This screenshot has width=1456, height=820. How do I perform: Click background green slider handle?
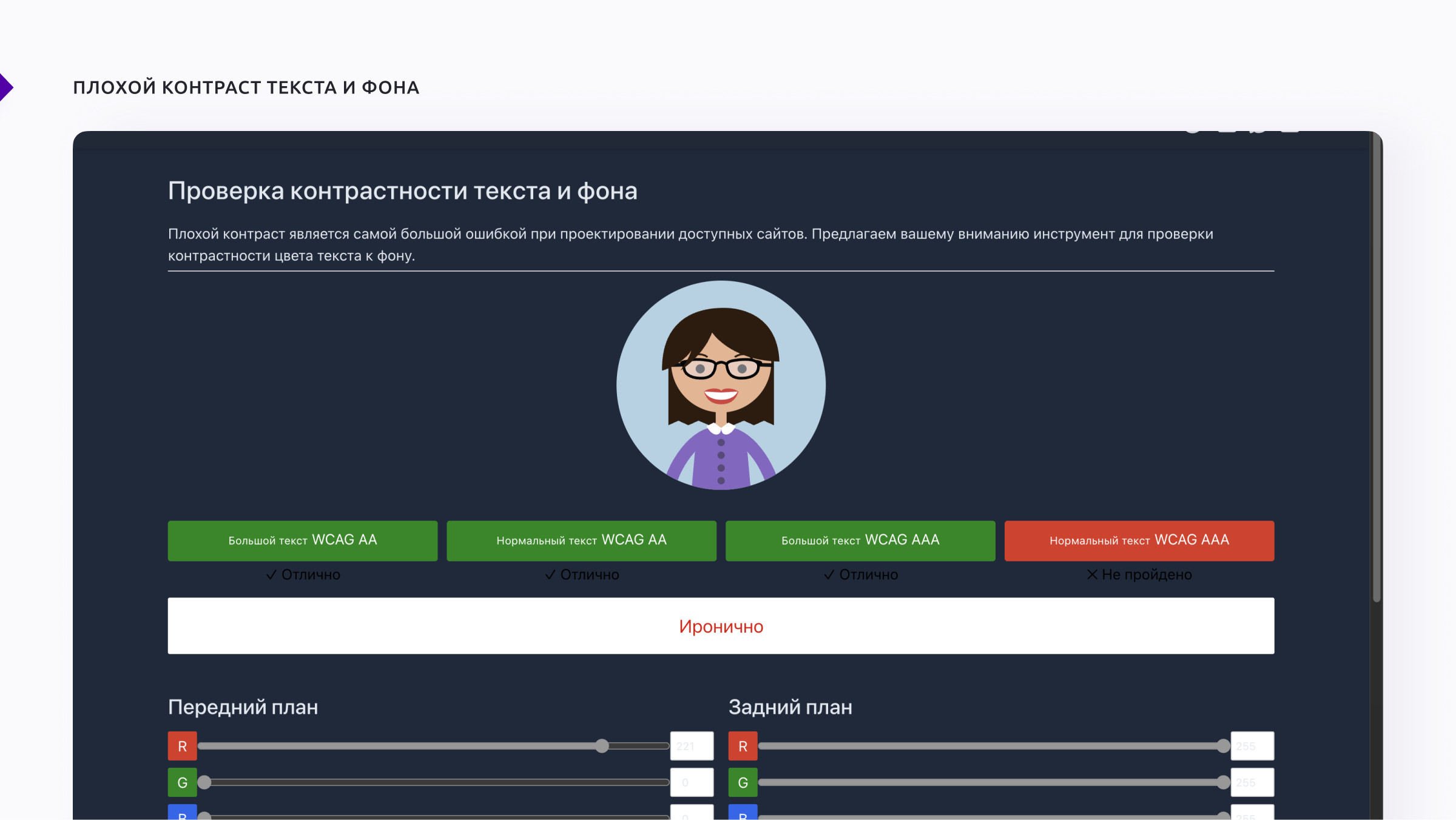(x=1223, y=782)
